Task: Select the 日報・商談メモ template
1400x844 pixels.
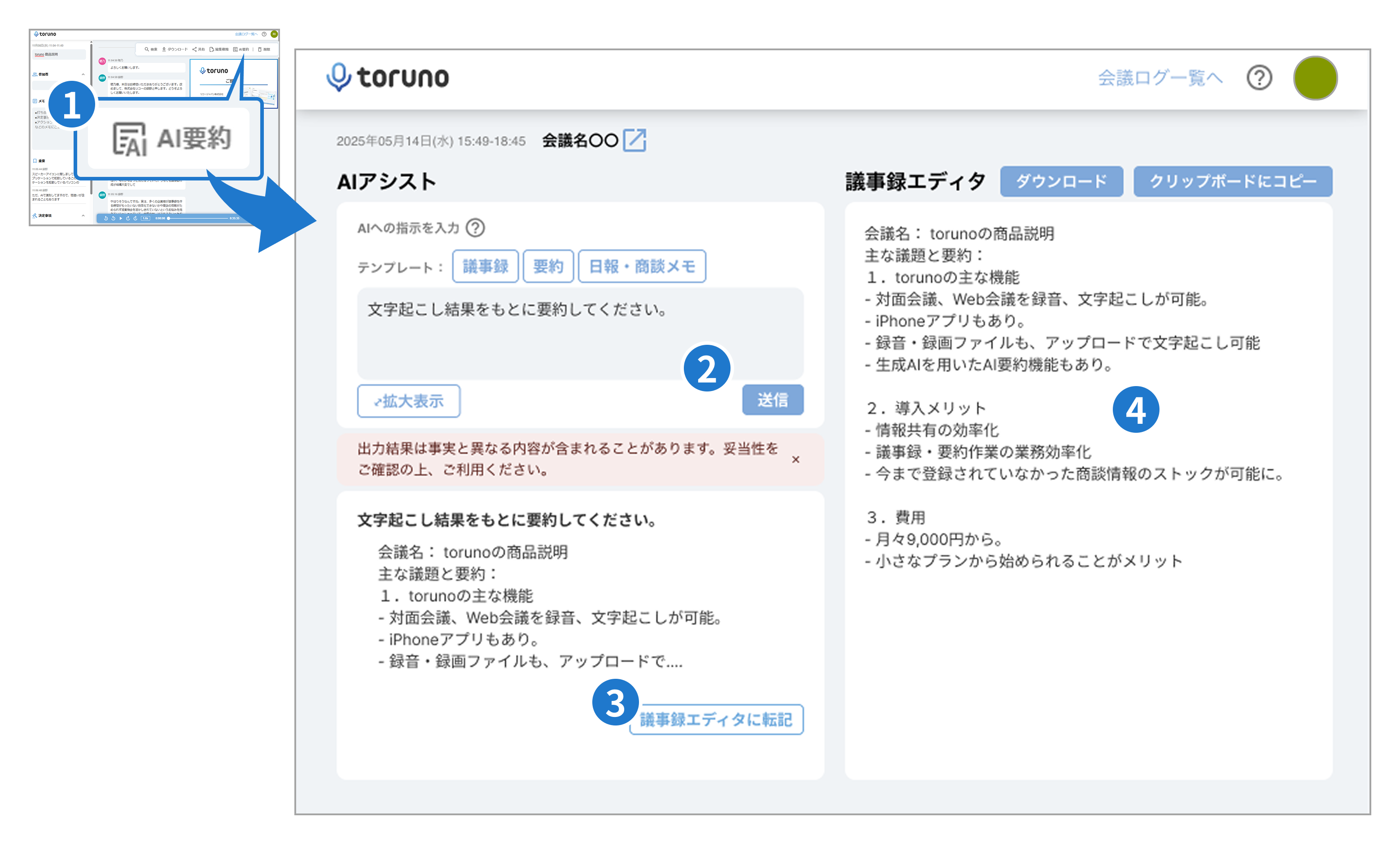Action: click(642, 266)
